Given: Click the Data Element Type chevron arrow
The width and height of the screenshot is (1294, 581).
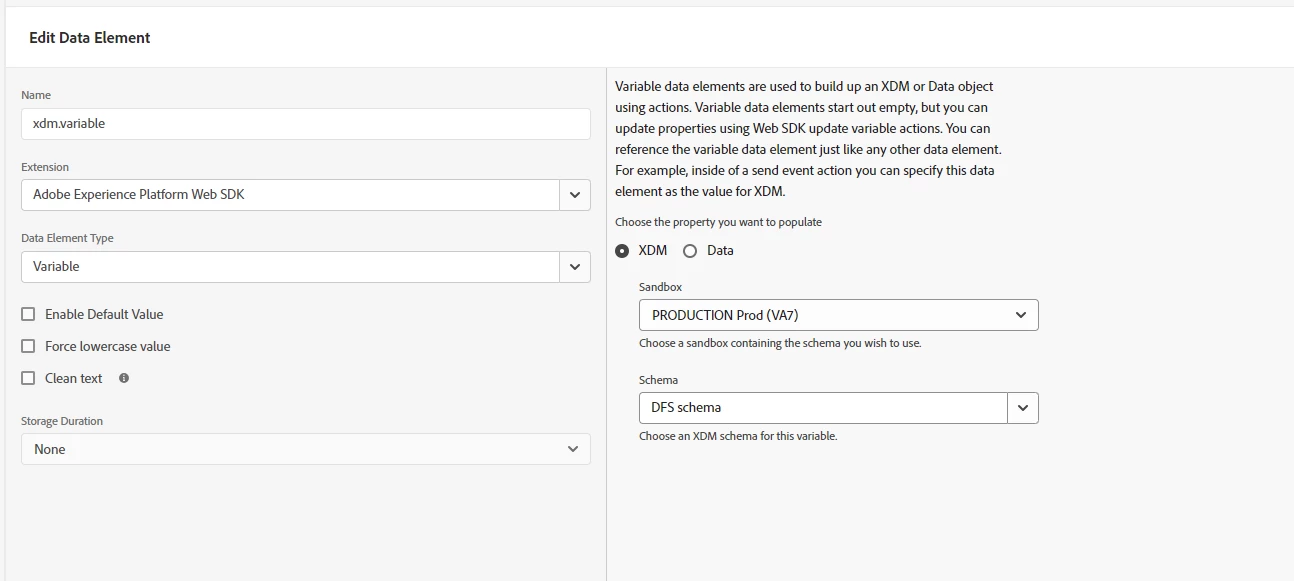Looking at the screenshot, I should click(574, 267).
